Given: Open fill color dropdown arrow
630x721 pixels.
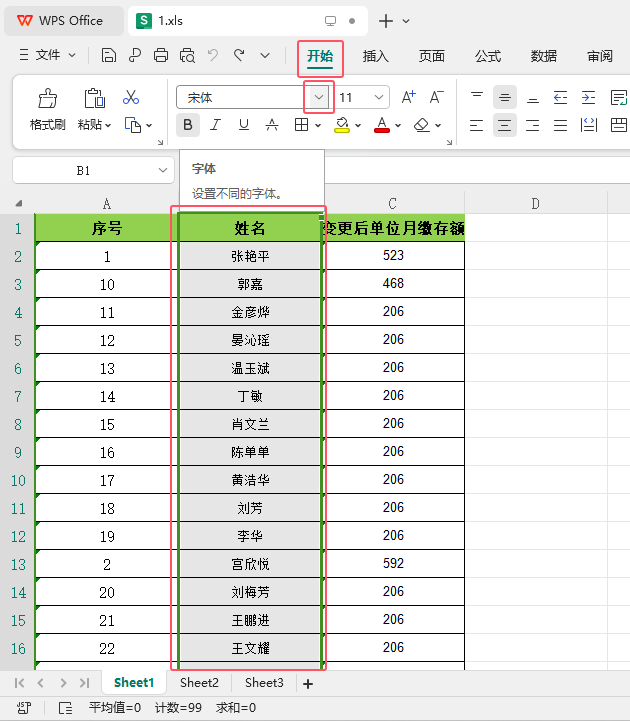Looking at the screenshot, I should click(358, 125).
